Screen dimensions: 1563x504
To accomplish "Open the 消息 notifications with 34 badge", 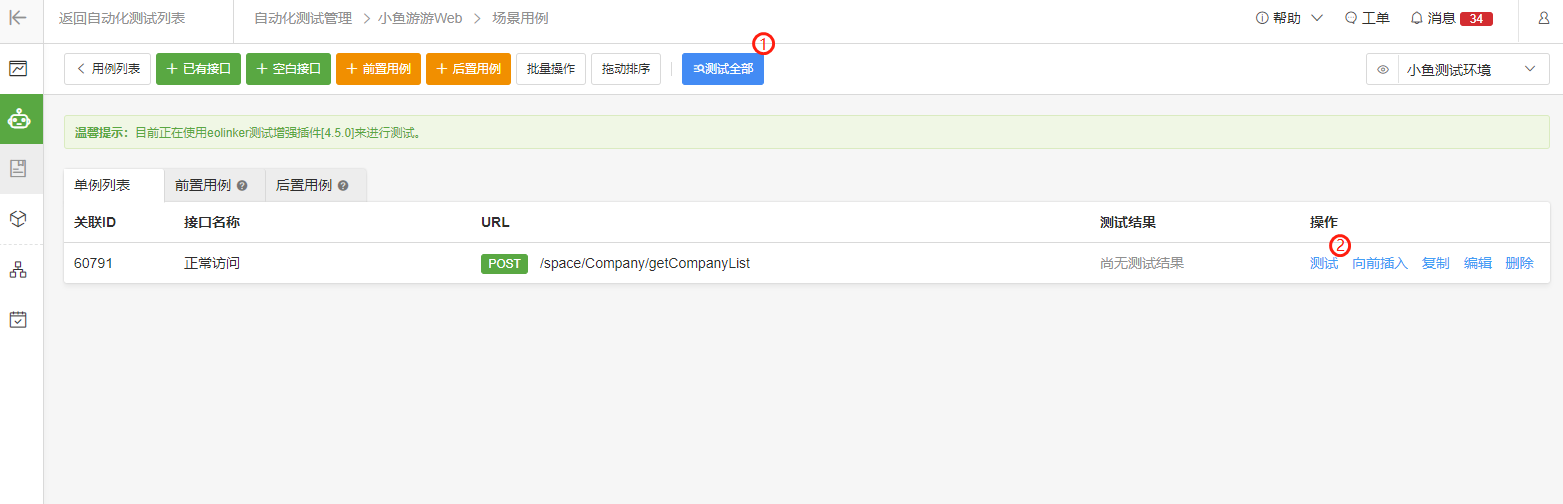I will point(1451,18).
